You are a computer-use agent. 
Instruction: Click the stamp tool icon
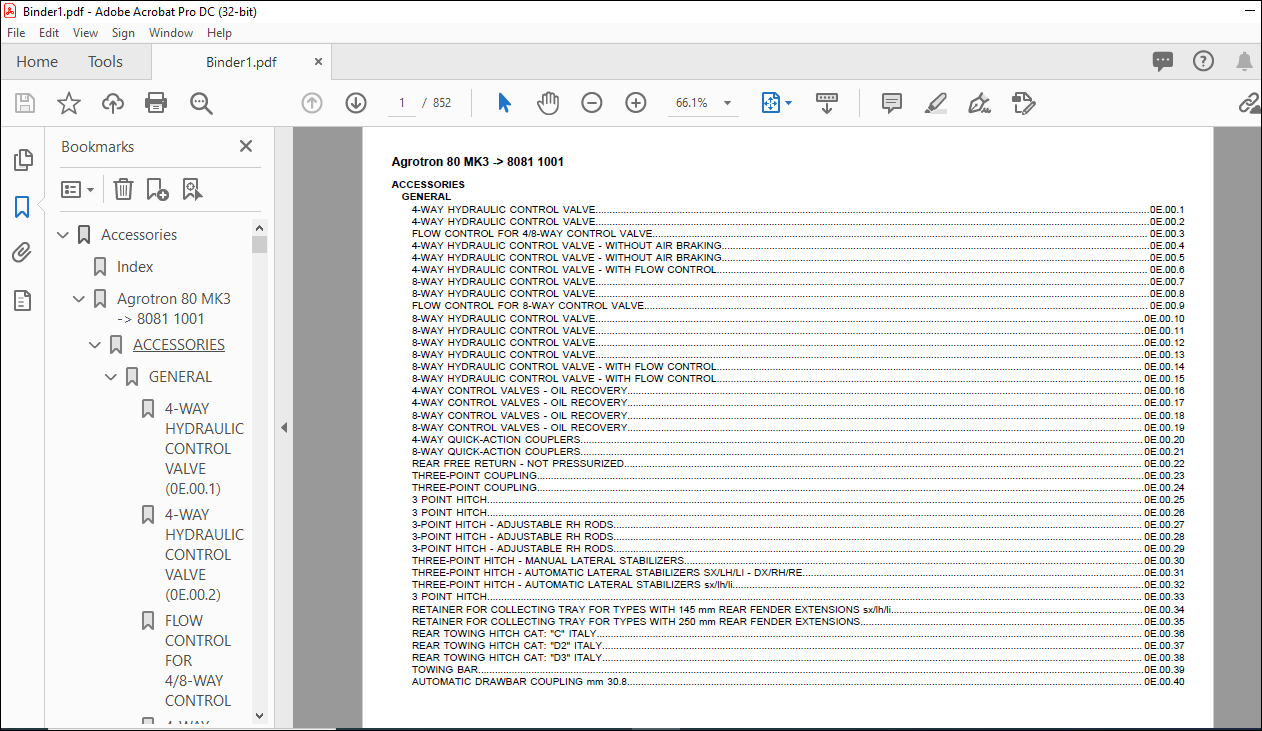point(1023,103)
